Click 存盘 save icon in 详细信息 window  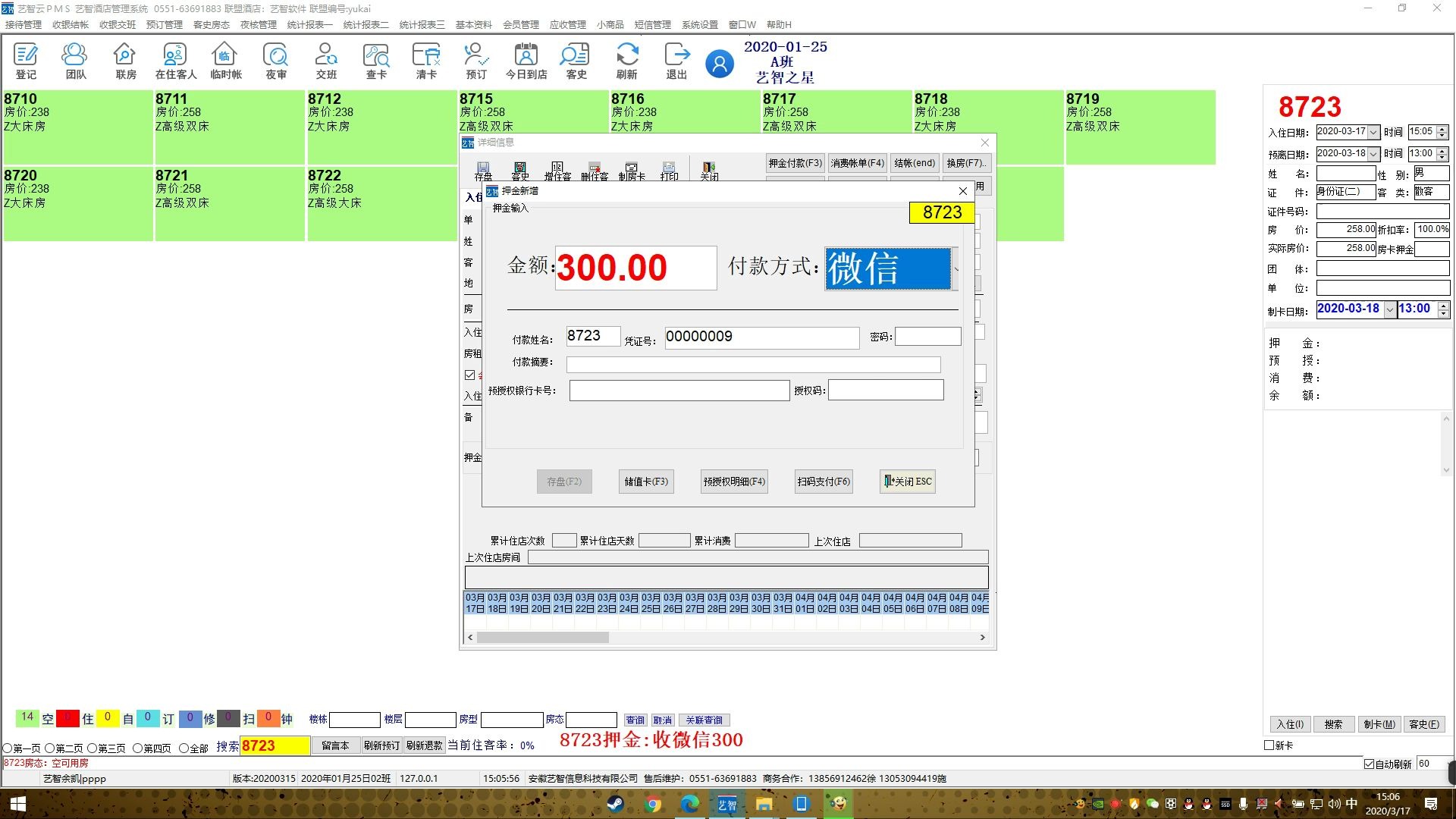[x=483, y=171]
